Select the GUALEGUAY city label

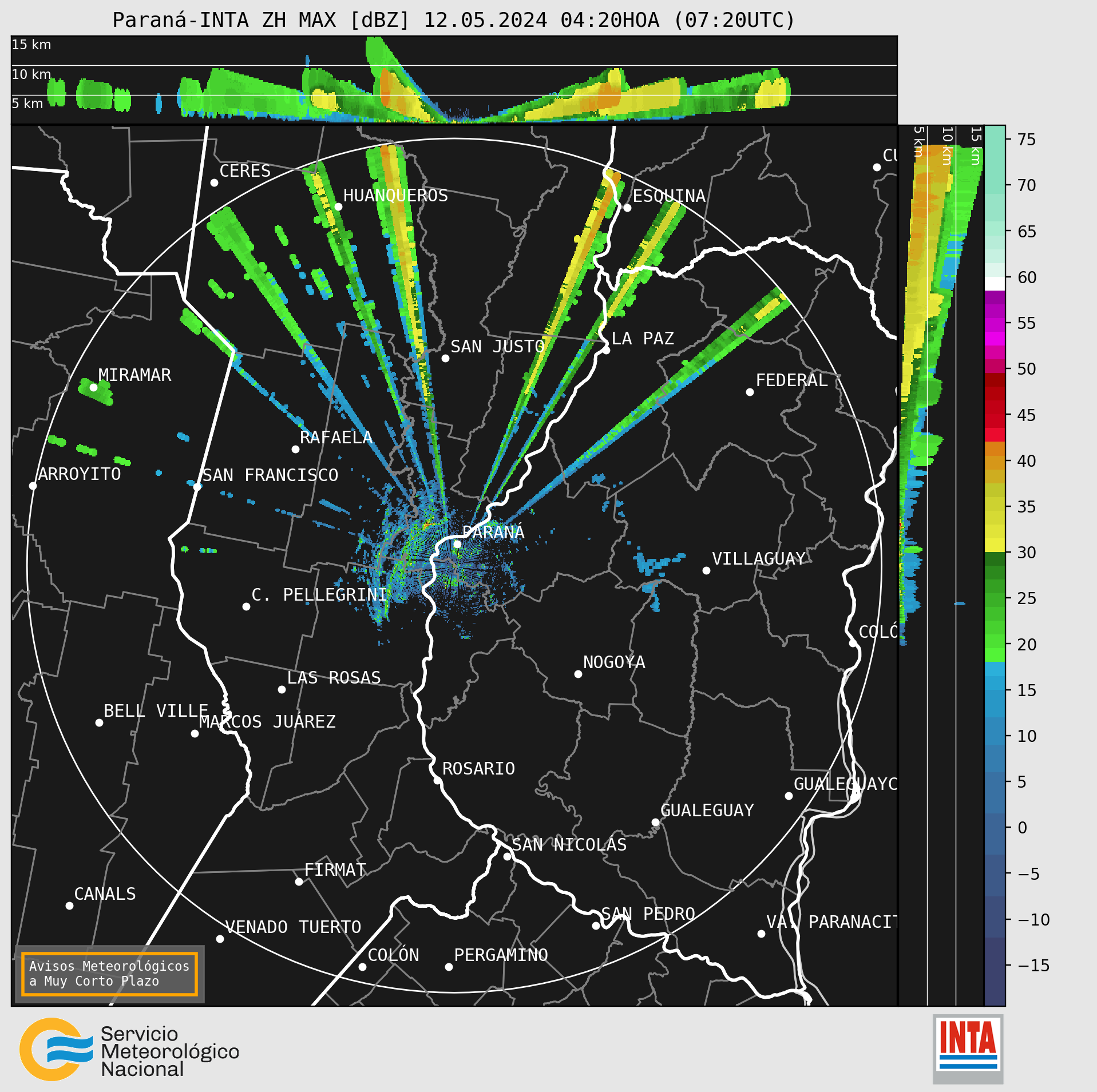(x=707, y=810)
